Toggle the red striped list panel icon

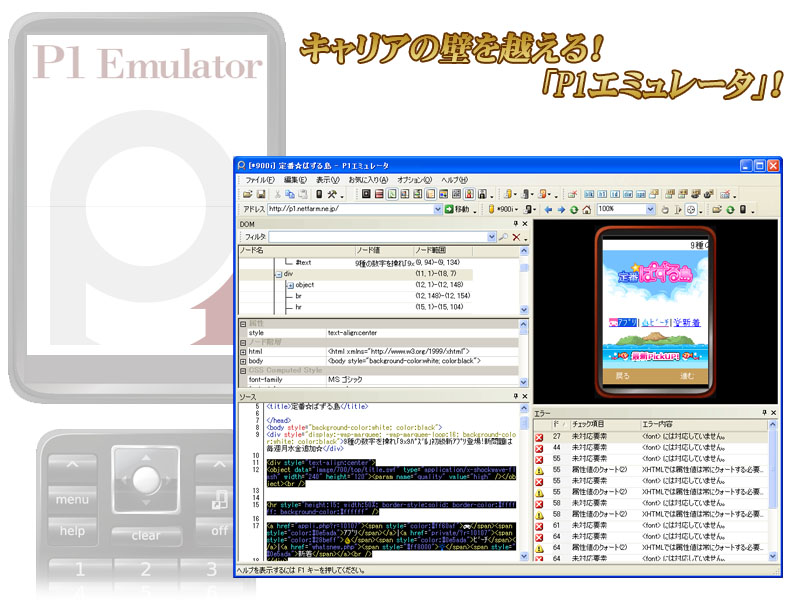[x=379, y=194]
